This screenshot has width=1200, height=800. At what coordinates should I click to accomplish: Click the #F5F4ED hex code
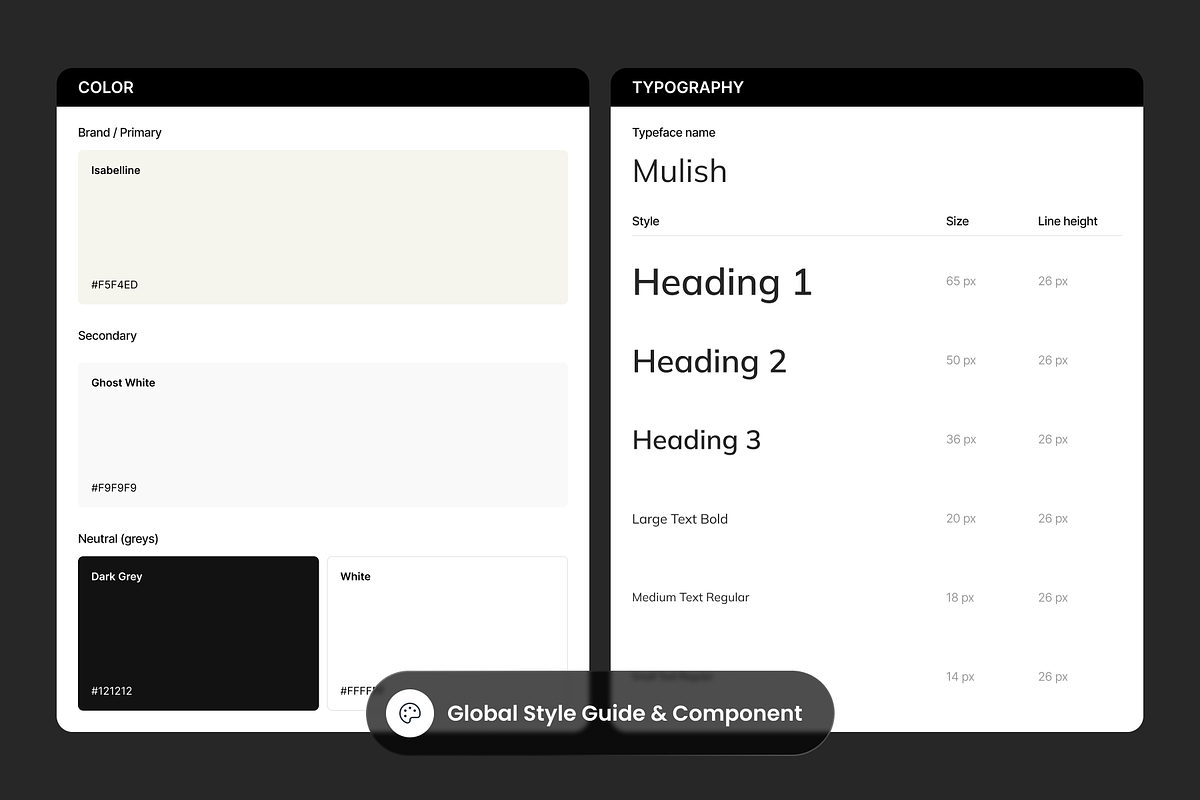115,285
